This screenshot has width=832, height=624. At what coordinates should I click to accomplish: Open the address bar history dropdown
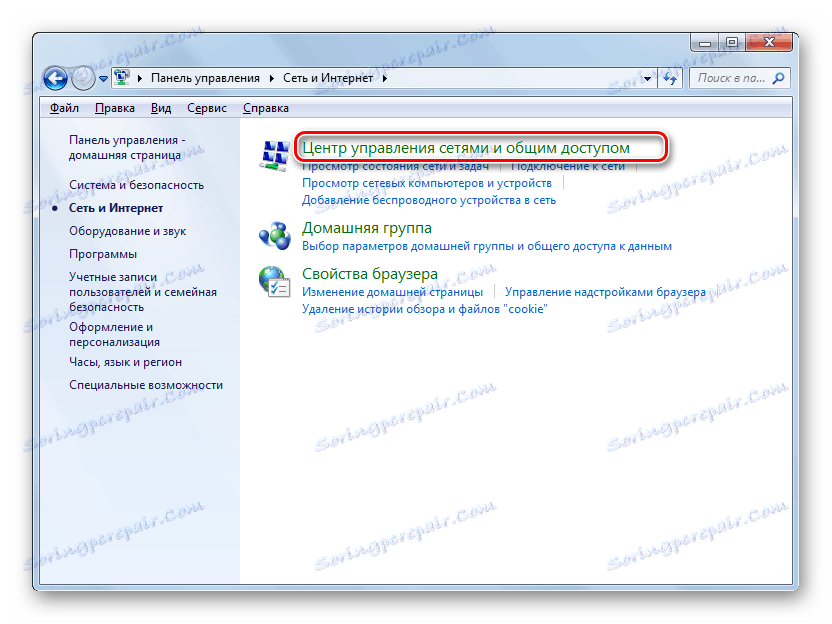[647, 79]
